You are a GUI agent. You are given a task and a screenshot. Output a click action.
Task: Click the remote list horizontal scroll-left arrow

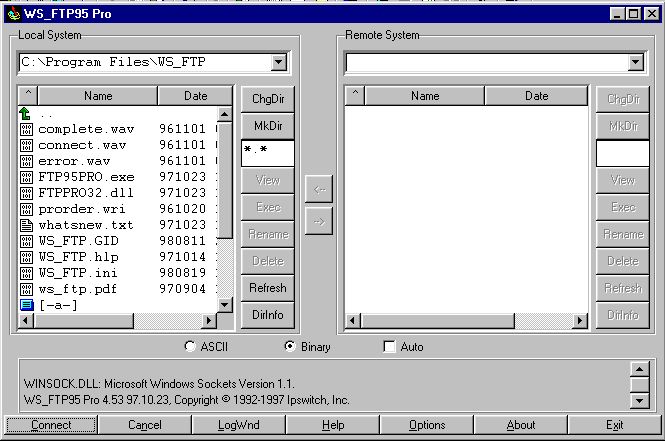coord(353,321)
